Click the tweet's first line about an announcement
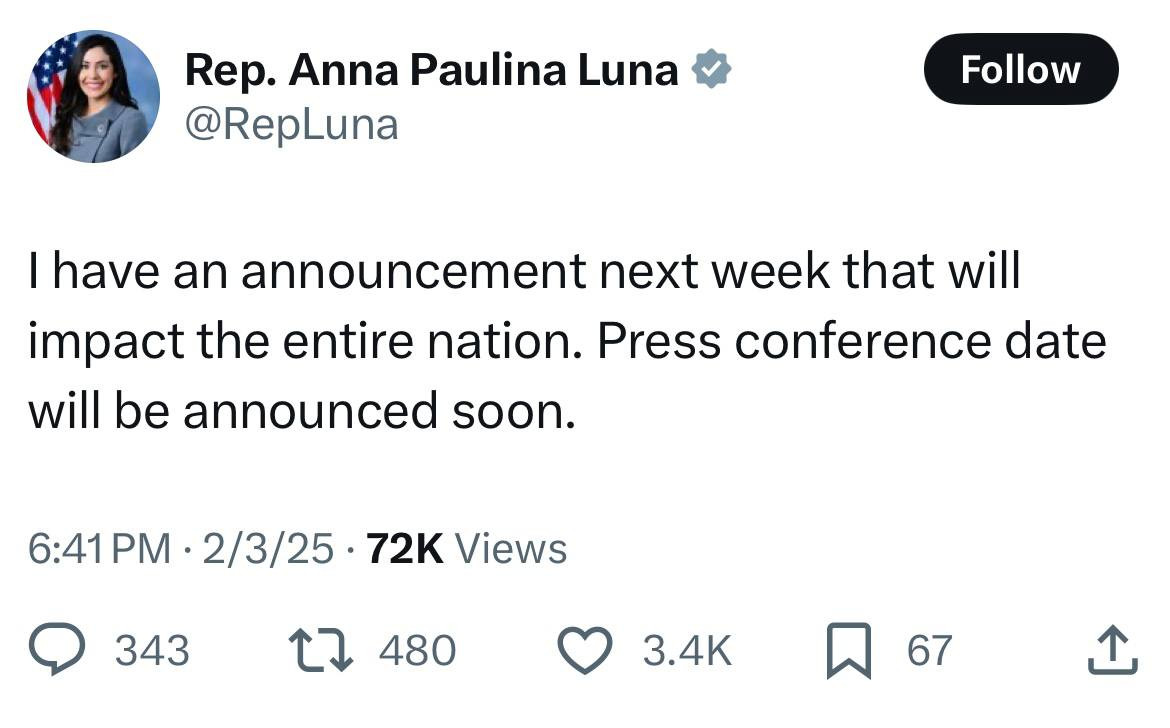Image resolution: width=1170 pixels, height=728 pixels. (524, 272)
